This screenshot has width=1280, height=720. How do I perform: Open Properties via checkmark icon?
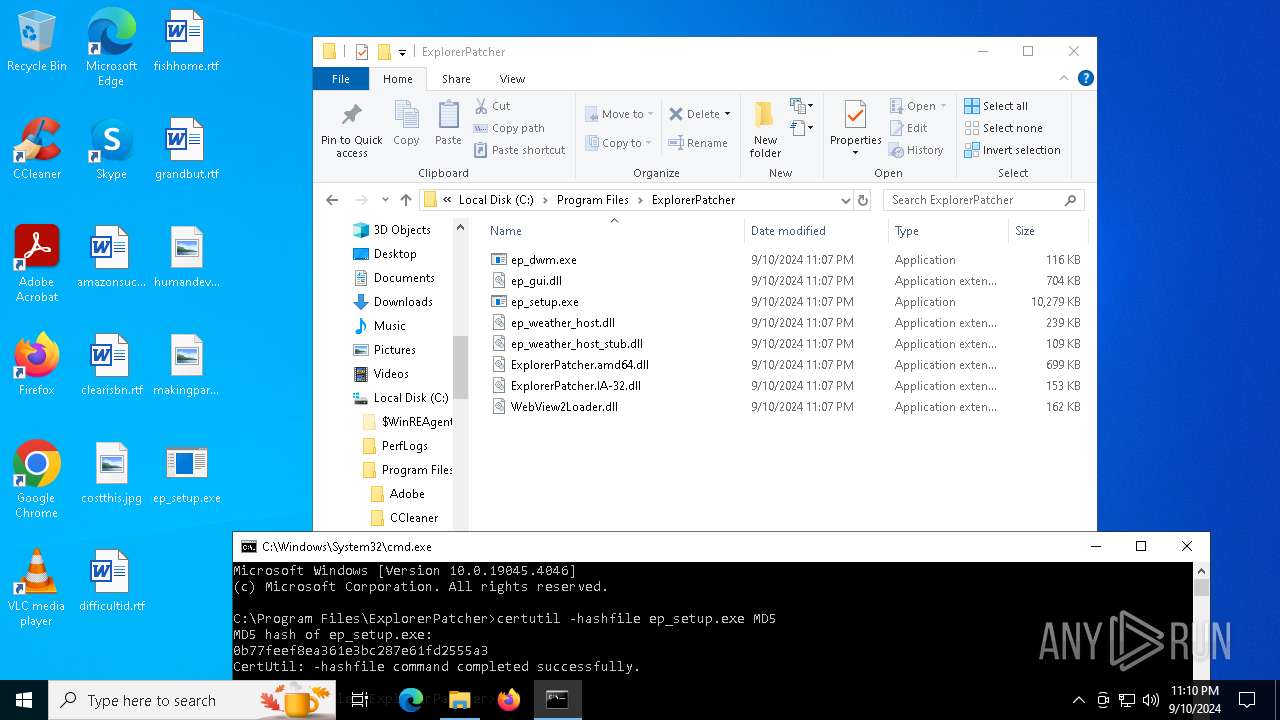(x=855, y=115)
